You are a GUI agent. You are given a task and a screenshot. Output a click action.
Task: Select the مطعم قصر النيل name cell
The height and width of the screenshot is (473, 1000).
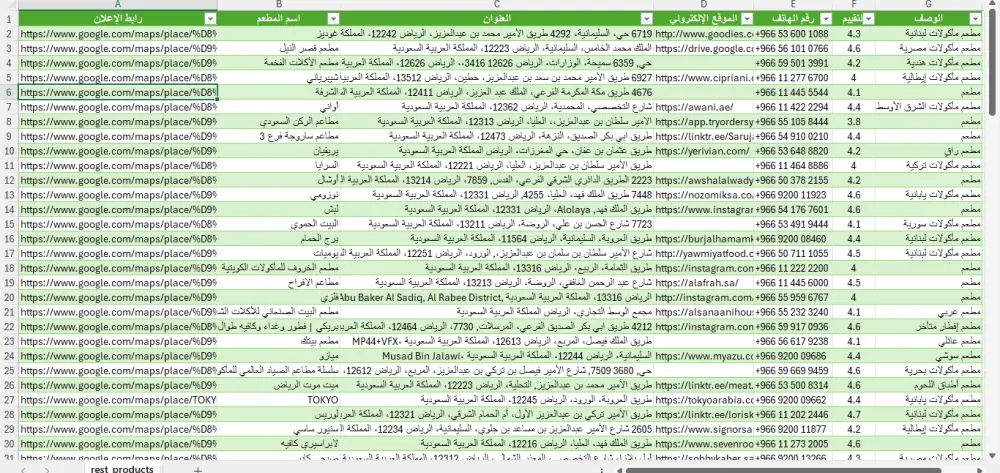[279, 48]
